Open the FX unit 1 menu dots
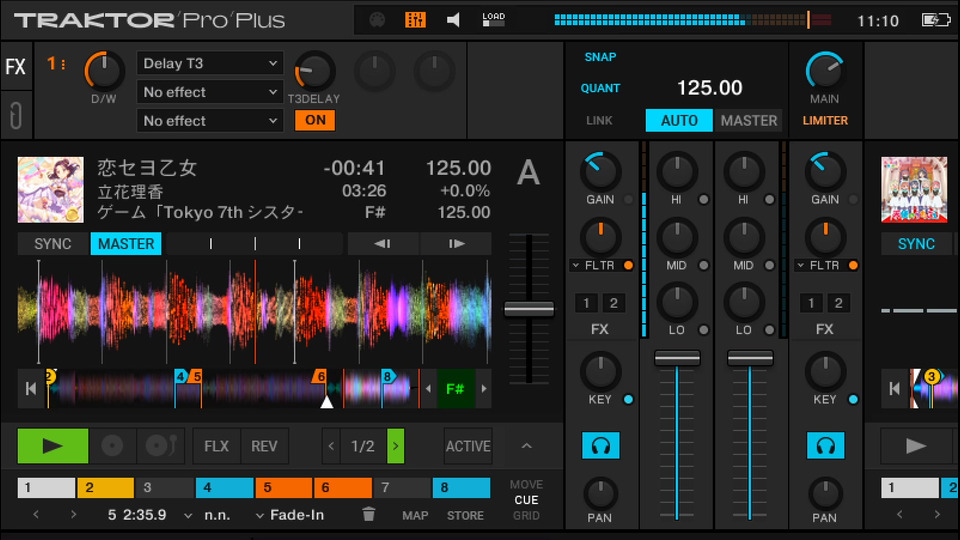 (63, 63)
